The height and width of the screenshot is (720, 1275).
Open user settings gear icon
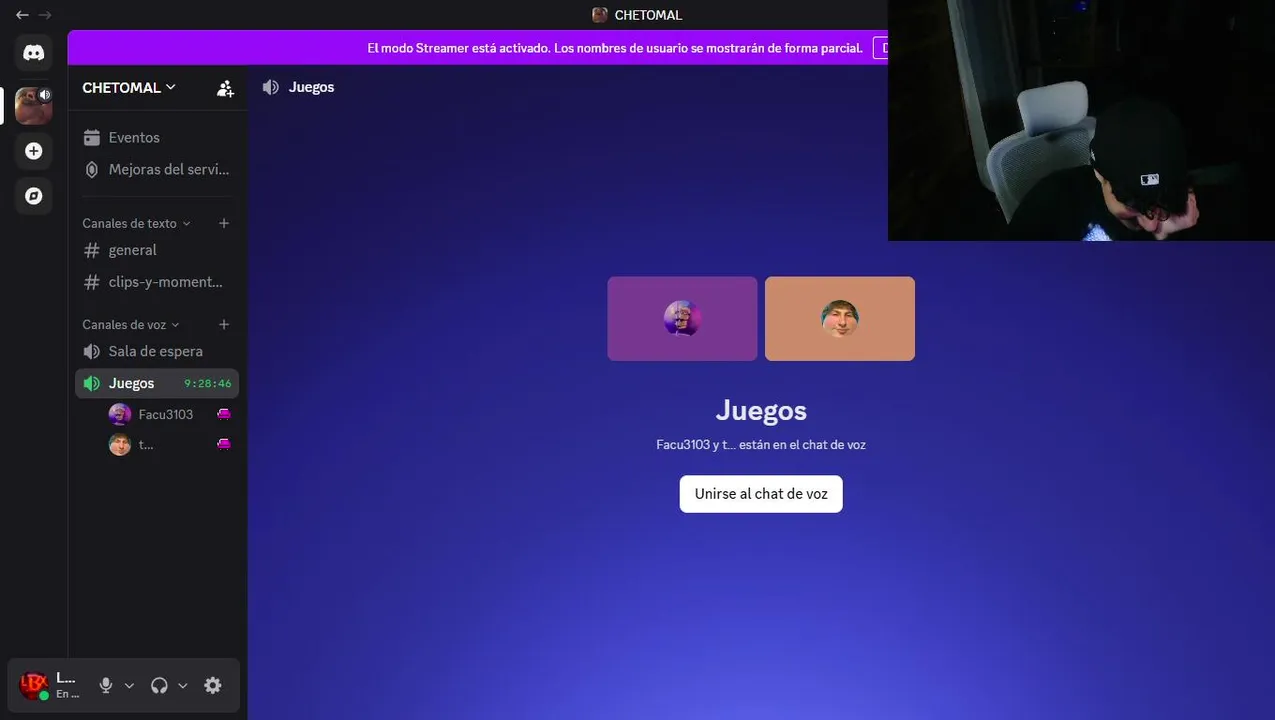pyautogui.click(x=212, y=685)
